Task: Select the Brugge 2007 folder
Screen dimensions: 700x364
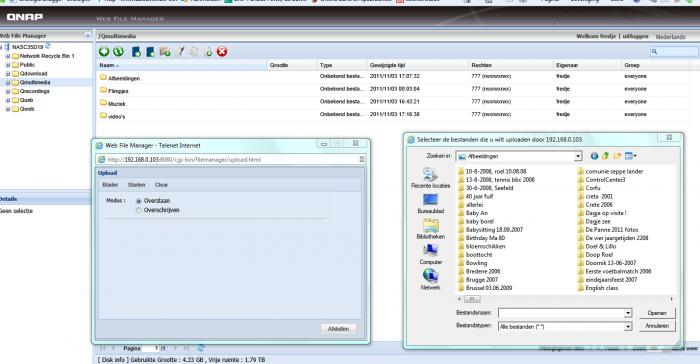Action: click(478, 280)
